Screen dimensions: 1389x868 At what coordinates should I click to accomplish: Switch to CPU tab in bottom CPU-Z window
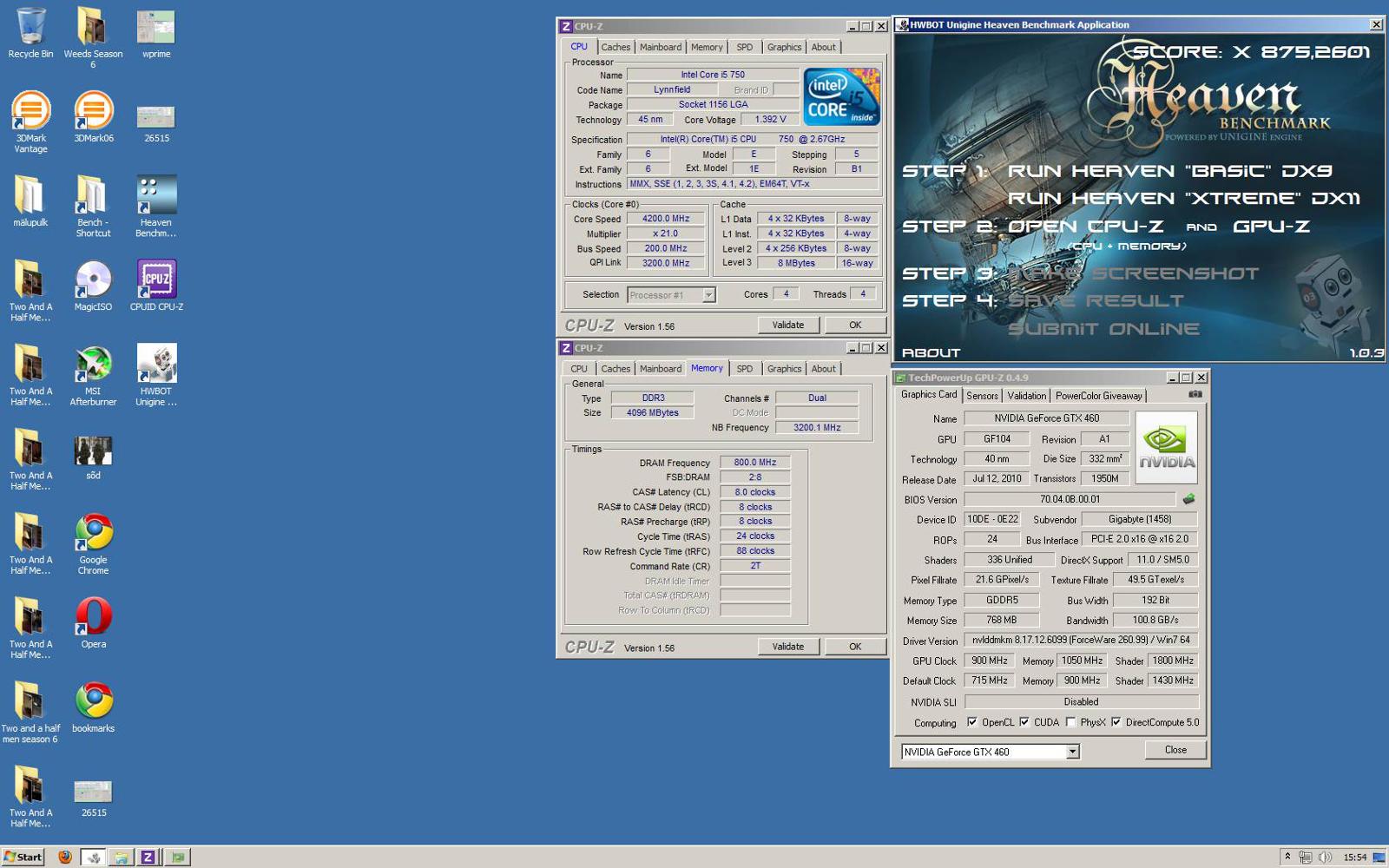click(x=579, y=369)
